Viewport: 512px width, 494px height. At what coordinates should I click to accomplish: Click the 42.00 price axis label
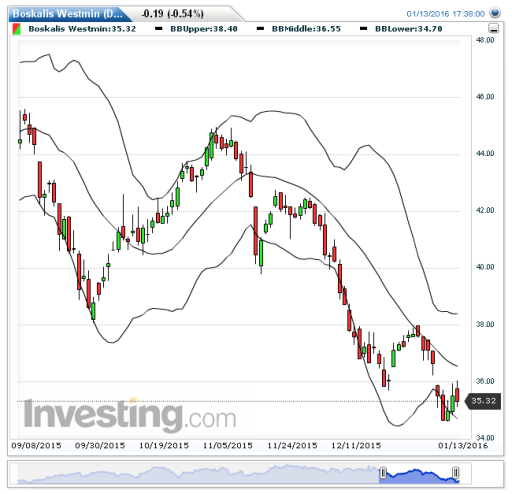click(485, 210)
